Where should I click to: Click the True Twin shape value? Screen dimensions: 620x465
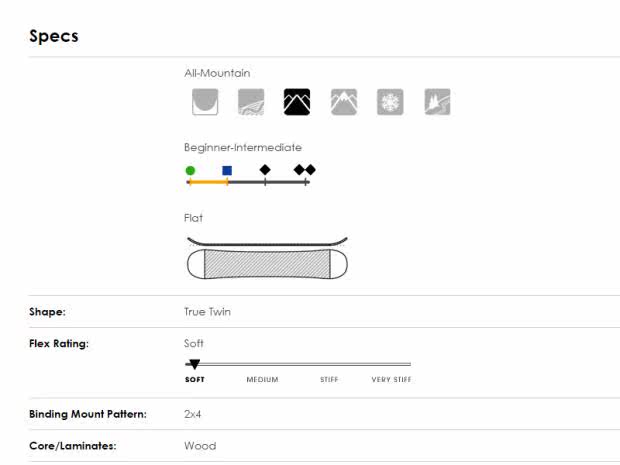(x=207, y=312)
